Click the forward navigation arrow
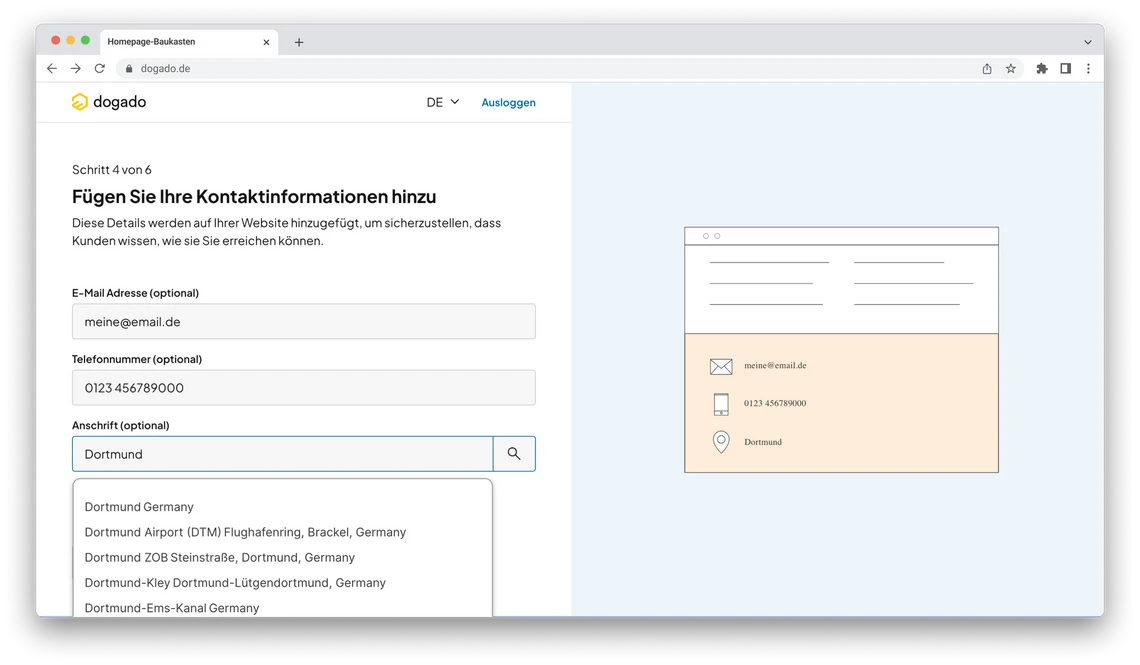This screenshot has height=665, width=1140. point(75,68)
